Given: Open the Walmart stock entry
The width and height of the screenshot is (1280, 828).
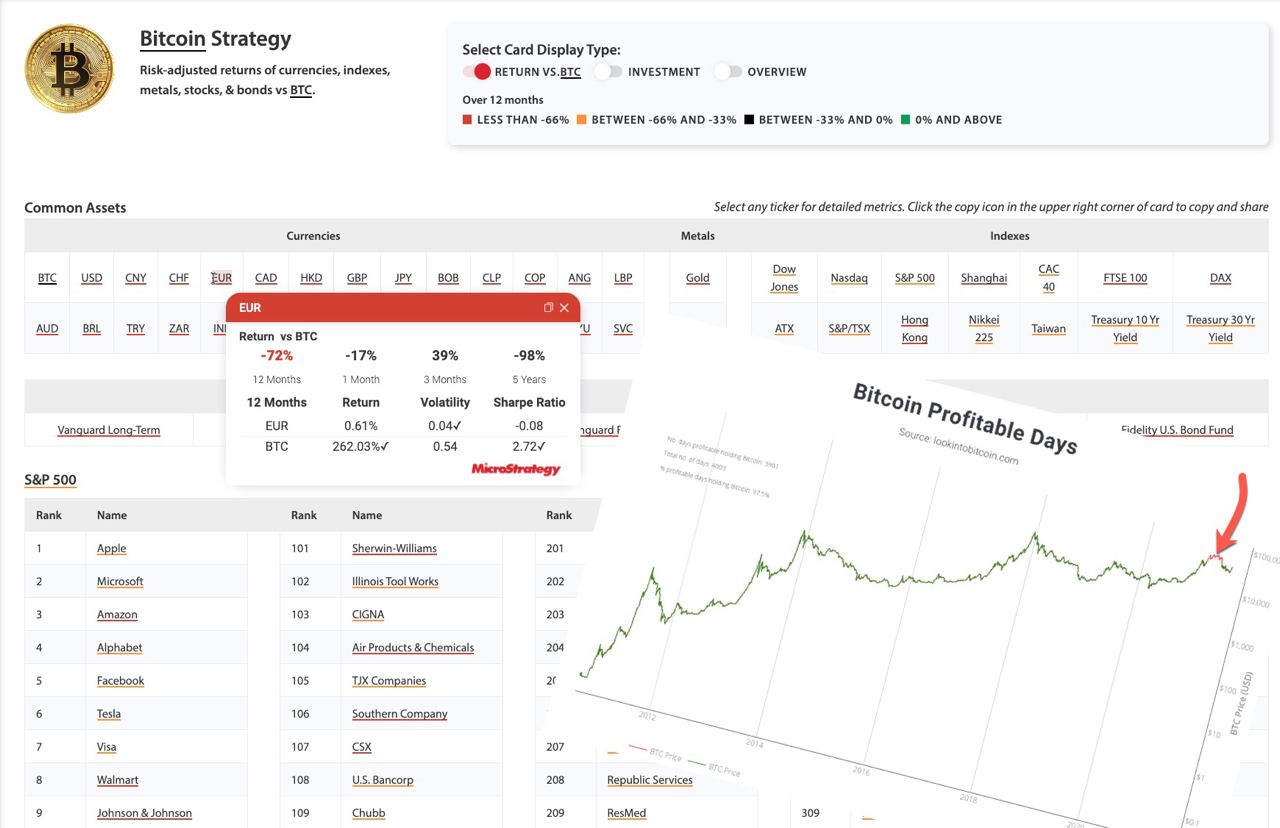Looking at the screenshot, I should pyautogui.click(x=118, y=780).
